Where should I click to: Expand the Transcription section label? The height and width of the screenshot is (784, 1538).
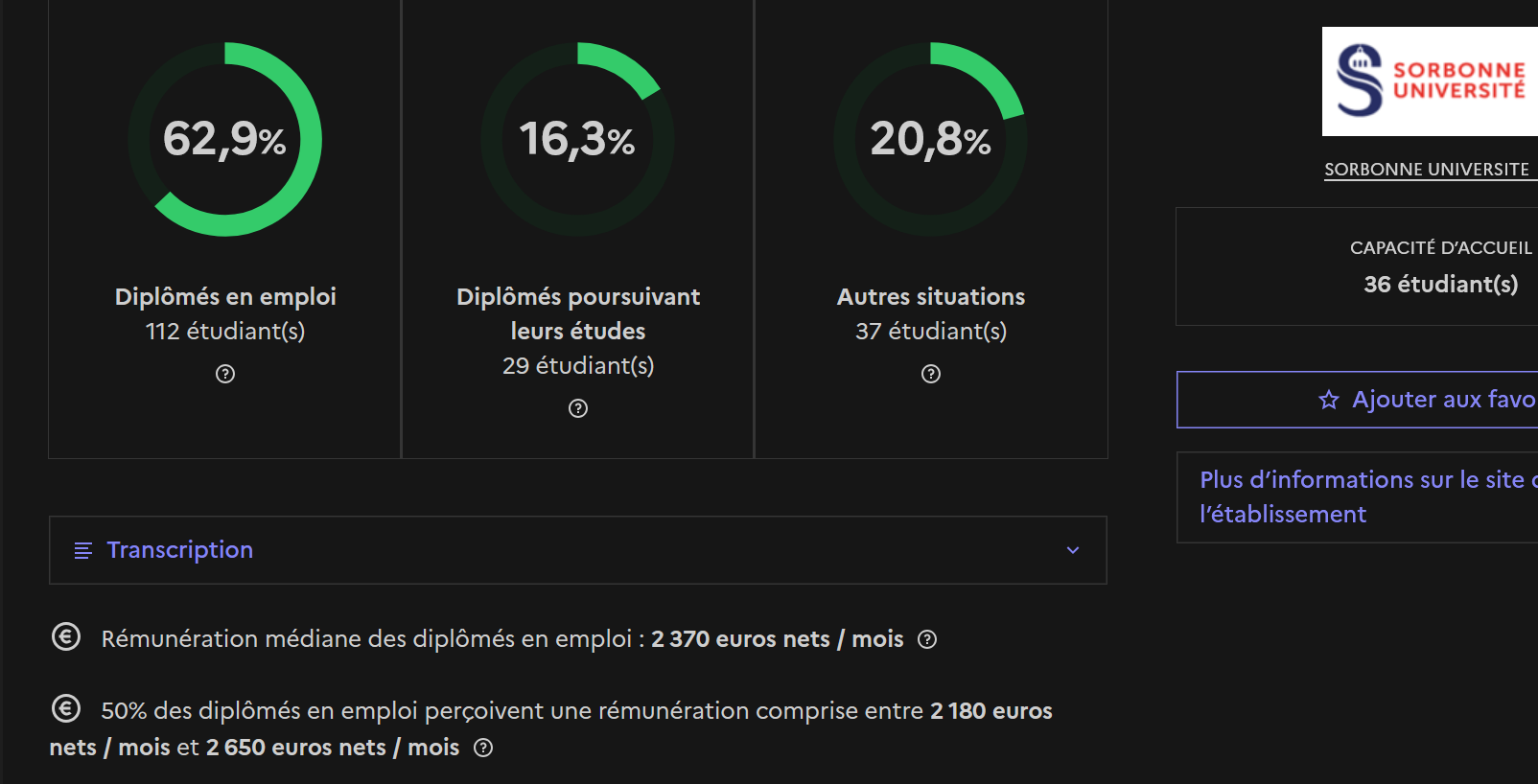click(180, 550)
